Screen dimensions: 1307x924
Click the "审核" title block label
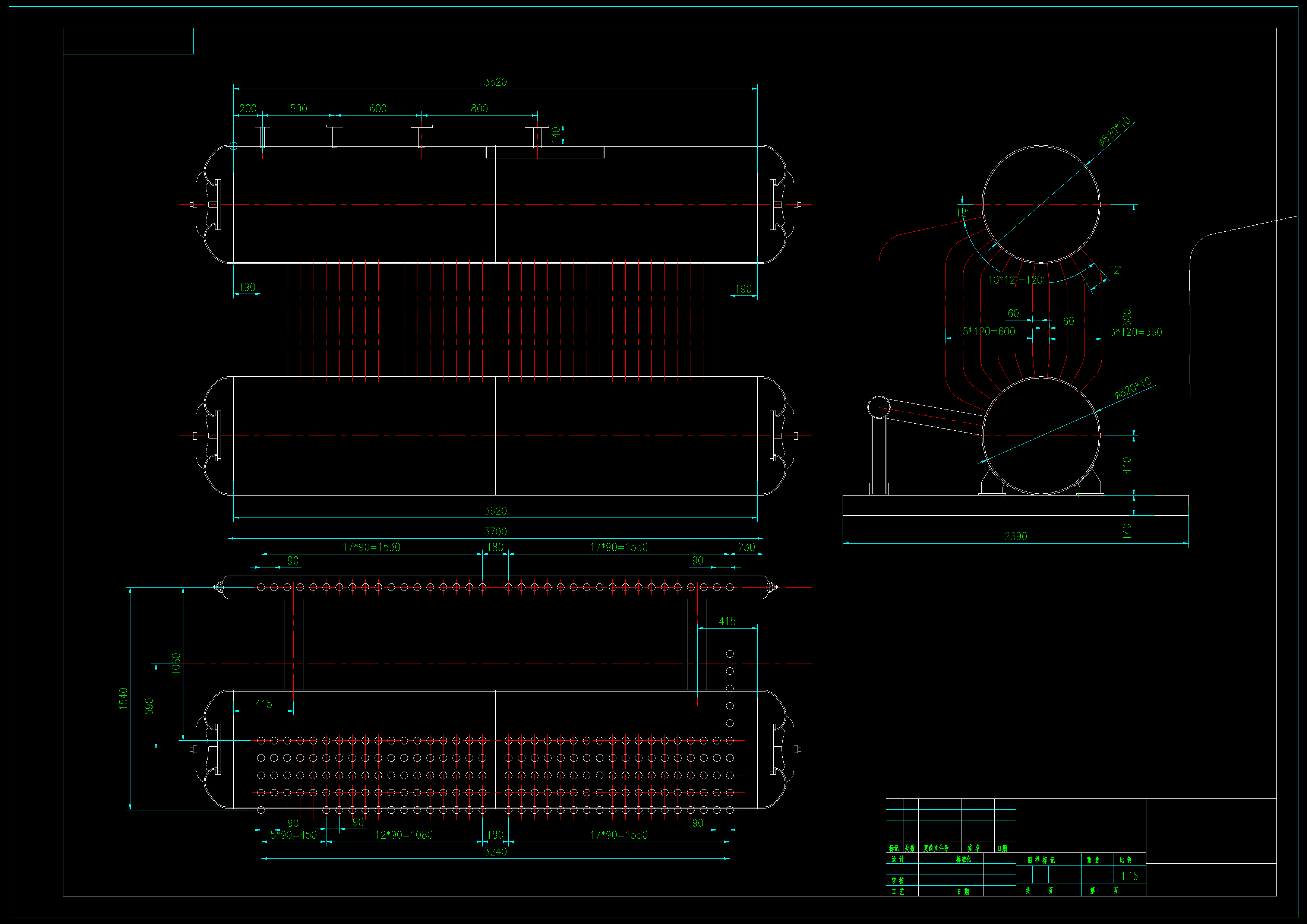point(898,880)
